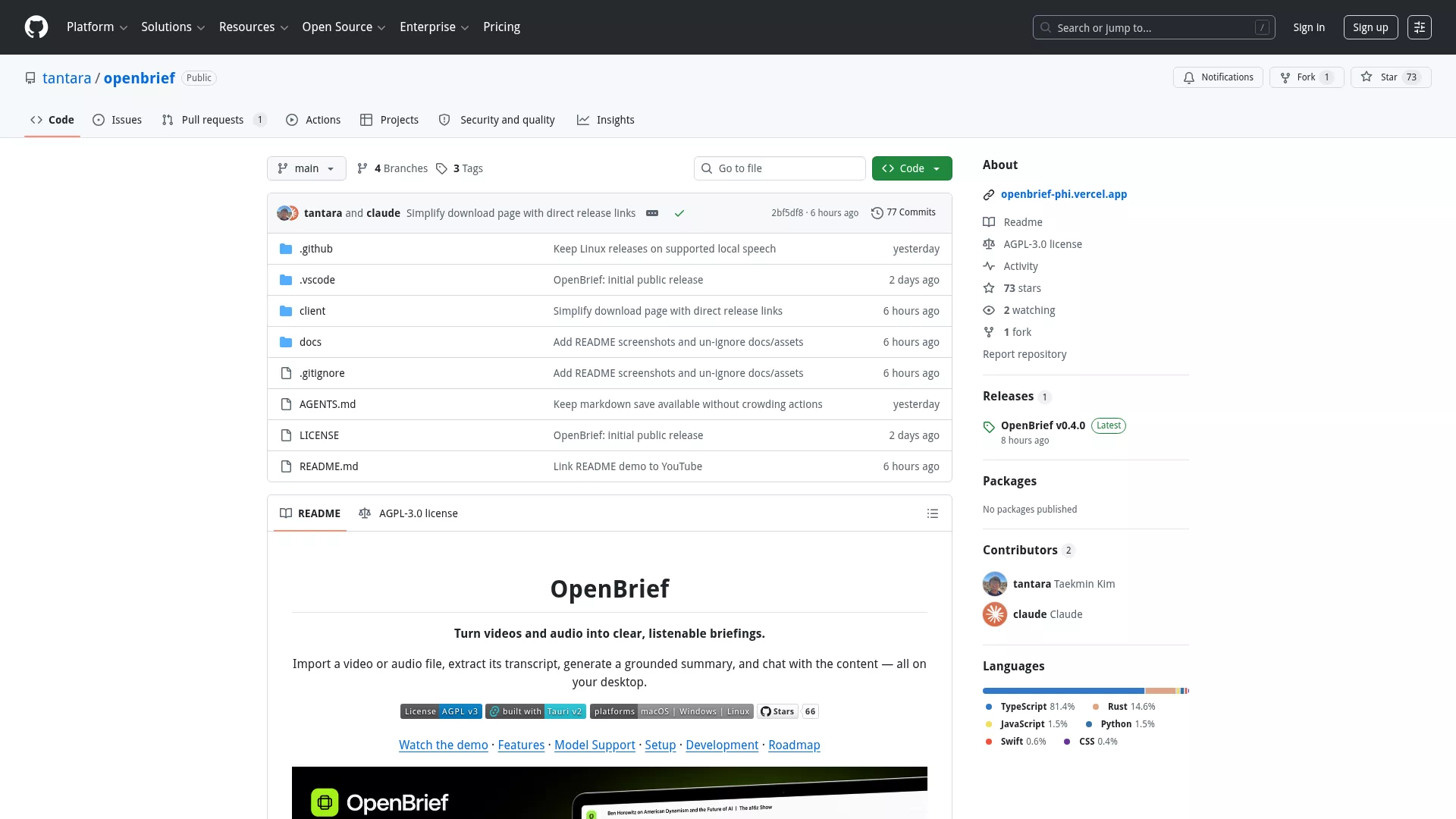Click the Rust segment of languages bar
This screenshot has height=819, width=1456.
point(1160,691)
